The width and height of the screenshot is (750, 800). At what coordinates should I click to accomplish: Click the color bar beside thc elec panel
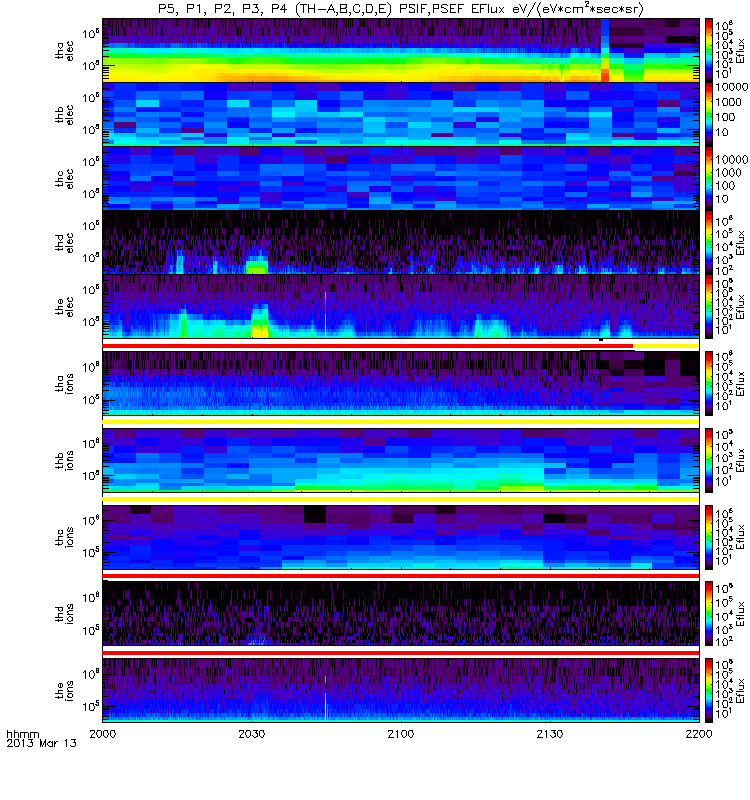709,178
